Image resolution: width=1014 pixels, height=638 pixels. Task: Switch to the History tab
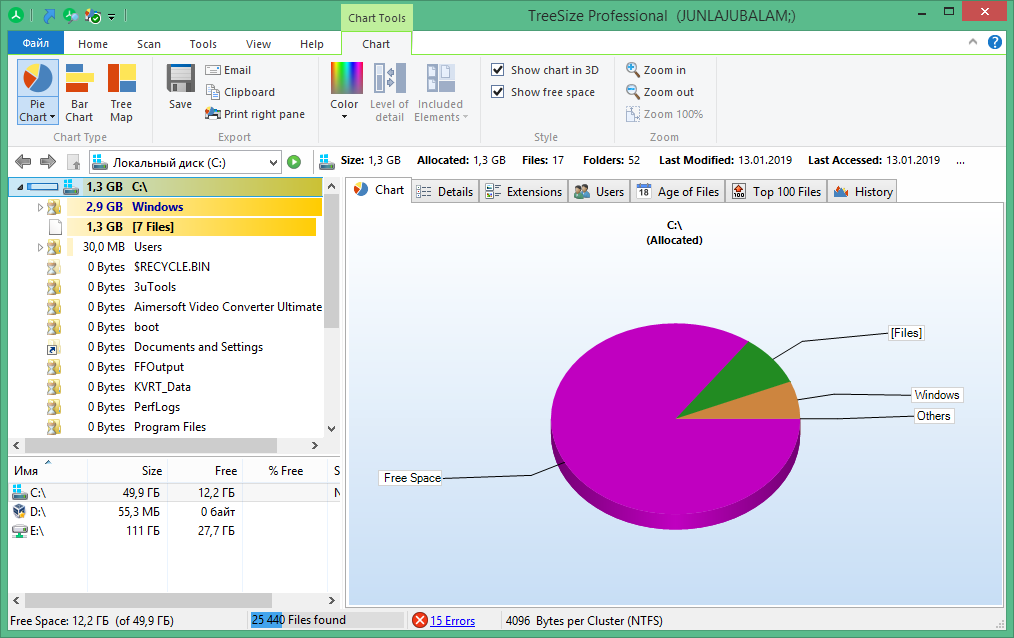coord(863,191)
